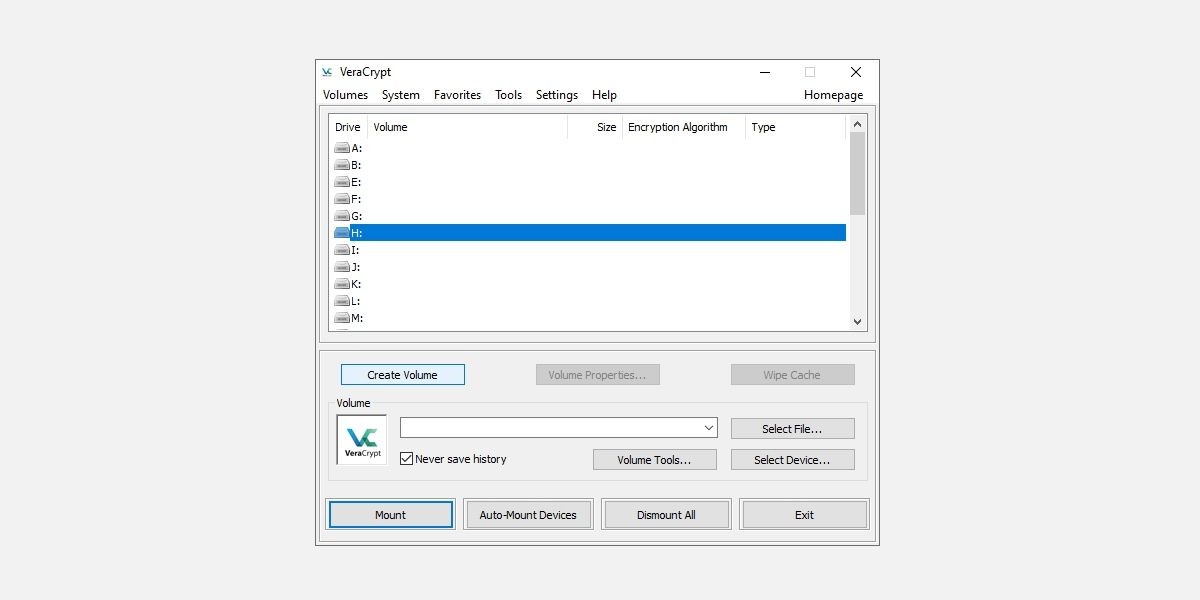Select the E: drive letter text
Image resolution: width=1200 pixels, height=600 pixels.
tap(356, 182)
